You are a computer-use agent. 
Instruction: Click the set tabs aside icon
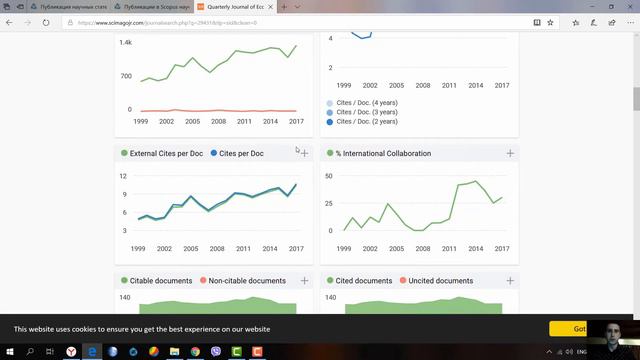20,7
